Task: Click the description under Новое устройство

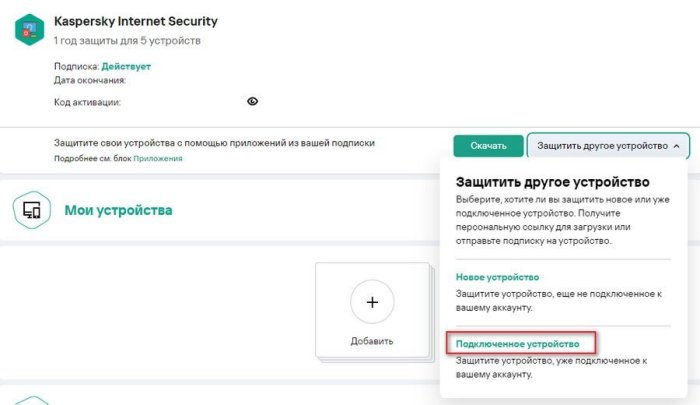Action: [x=559, y=301]
